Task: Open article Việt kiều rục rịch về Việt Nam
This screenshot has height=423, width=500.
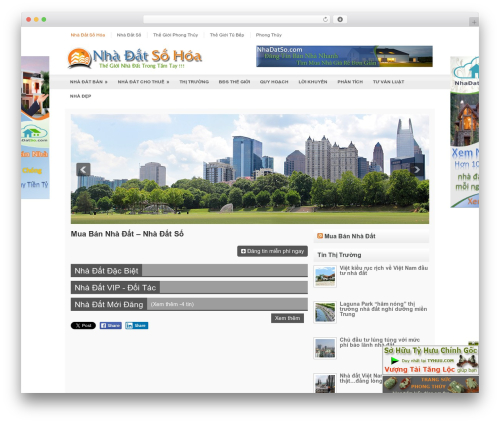Action: click(x=384, y=270)
